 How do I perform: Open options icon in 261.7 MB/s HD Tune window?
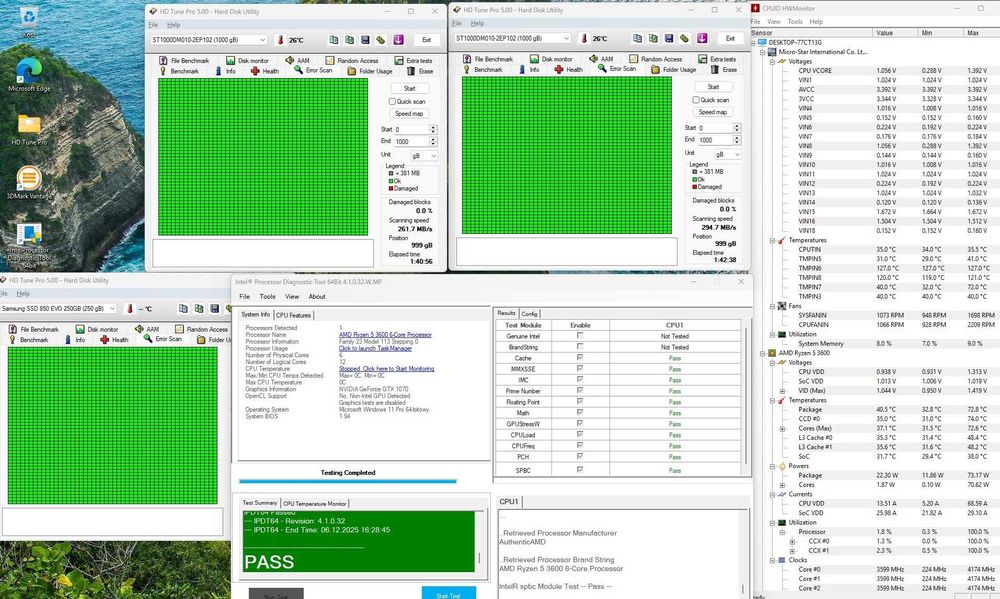click(x=381, y=40)
